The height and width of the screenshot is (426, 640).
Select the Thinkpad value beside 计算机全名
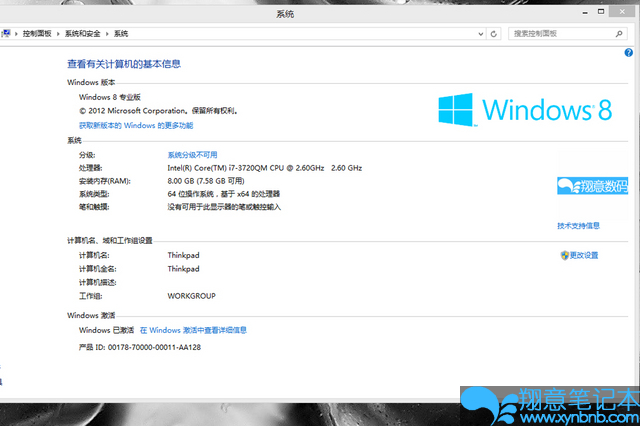coord(183,269)
